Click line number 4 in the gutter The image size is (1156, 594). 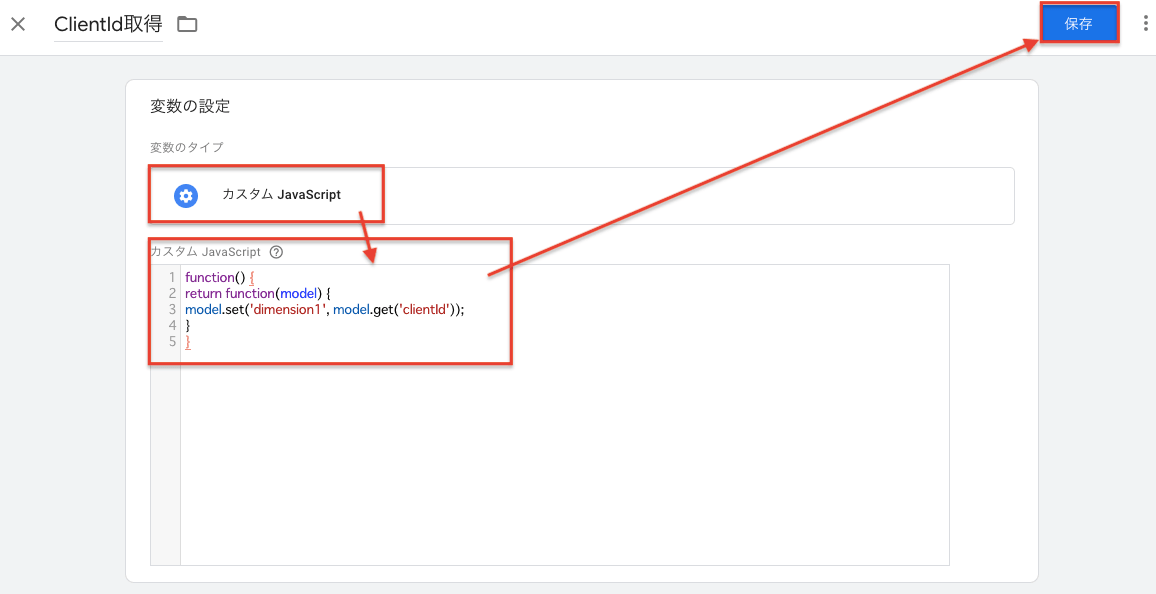click(173, 325)
